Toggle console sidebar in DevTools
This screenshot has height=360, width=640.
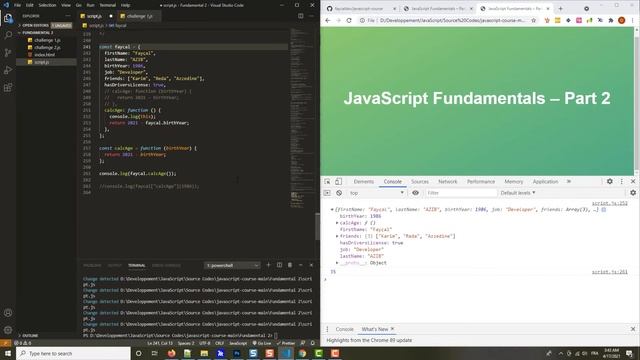327,193
